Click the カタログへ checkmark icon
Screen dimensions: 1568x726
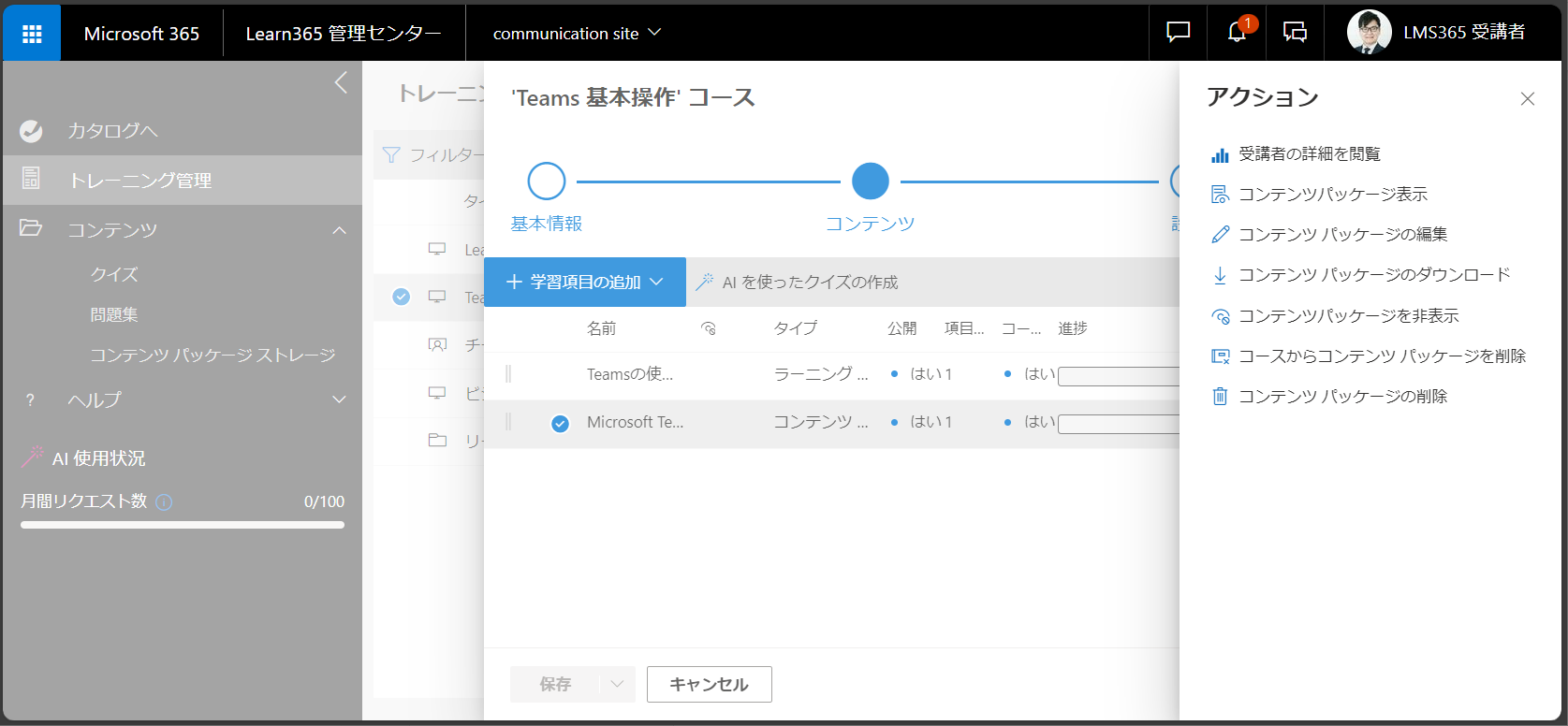point(31,131)
